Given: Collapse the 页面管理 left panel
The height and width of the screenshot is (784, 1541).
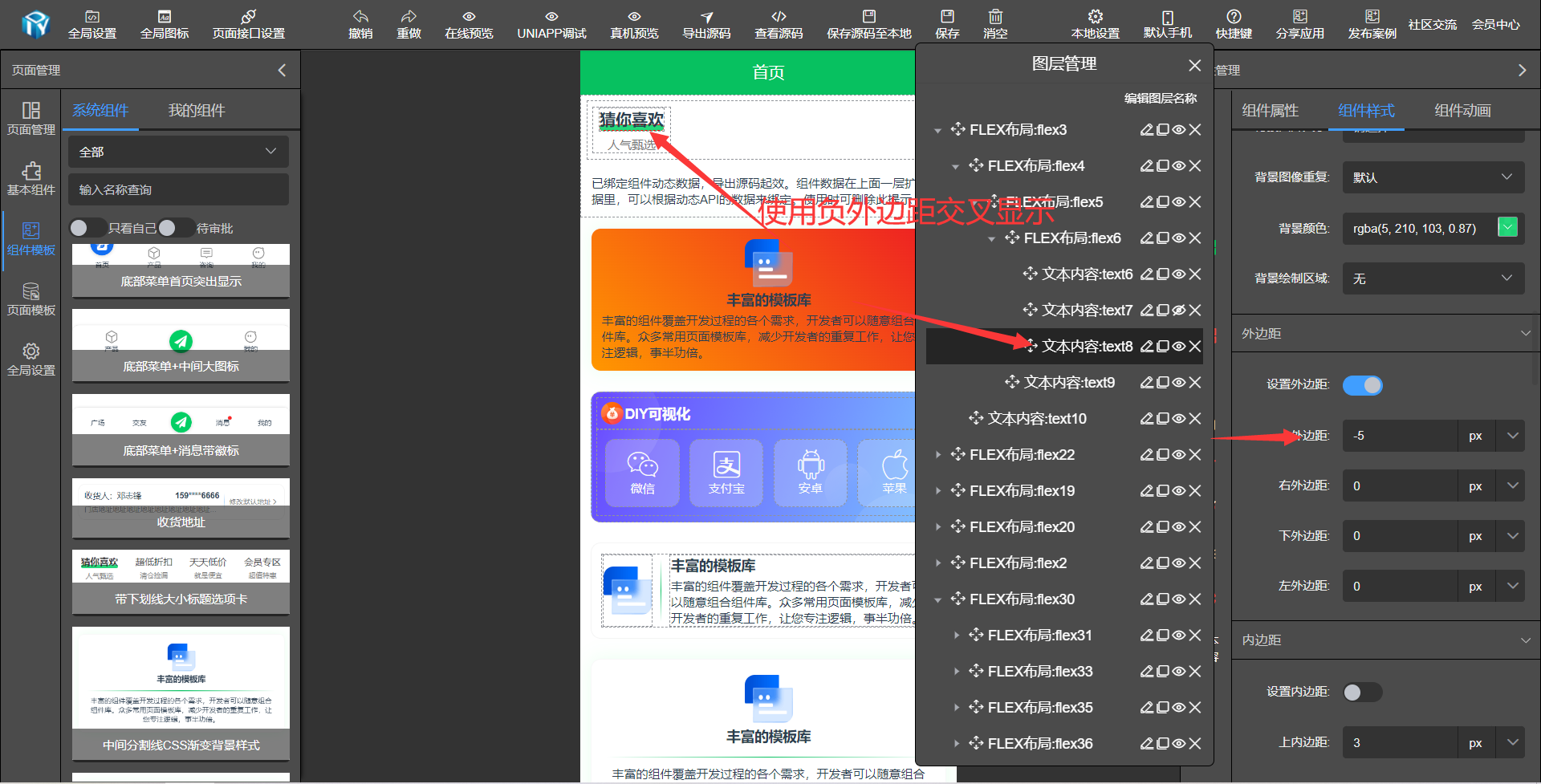Looking at the screenshot, I should (282, 70).
